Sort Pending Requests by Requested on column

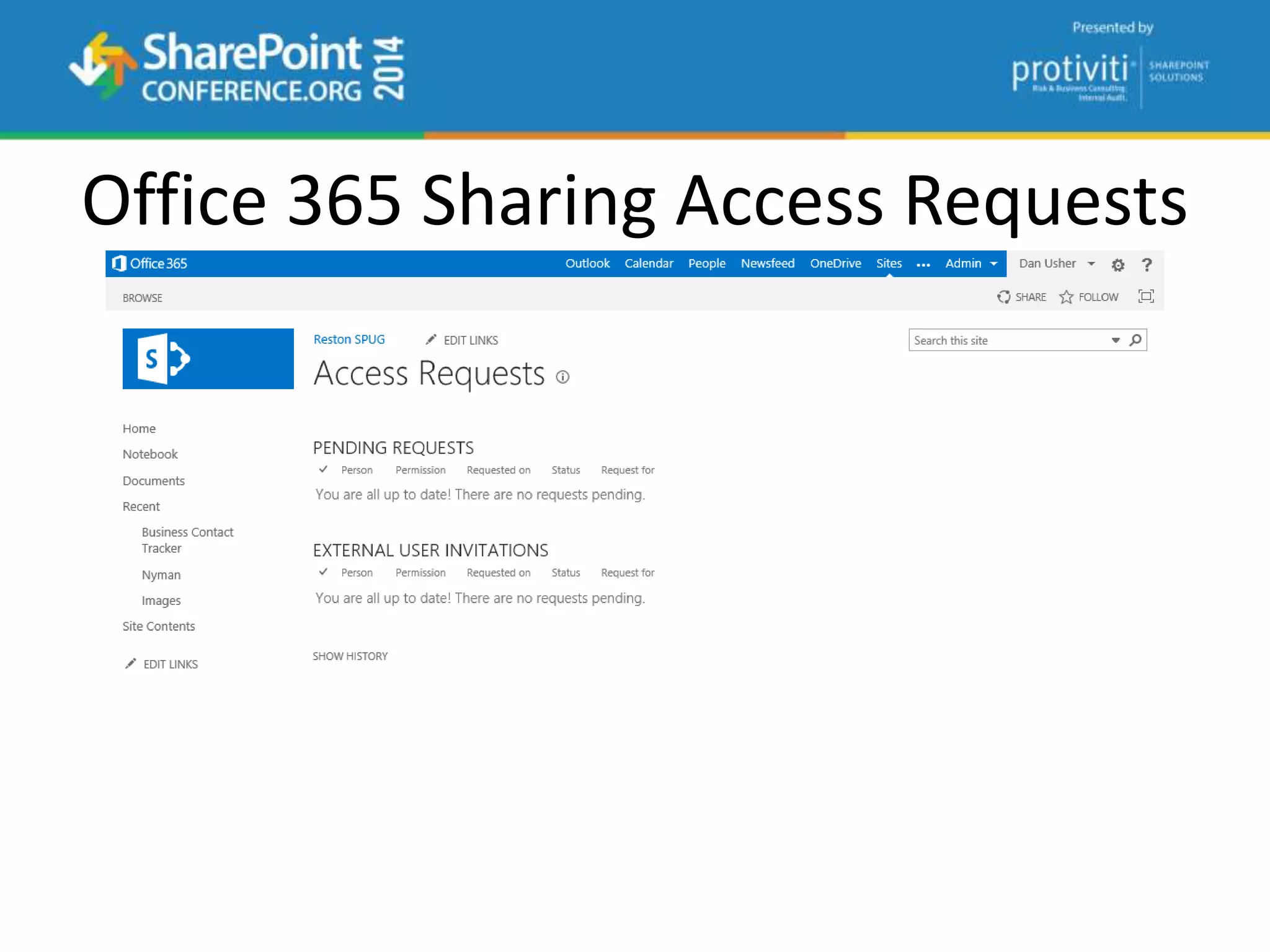499,470
